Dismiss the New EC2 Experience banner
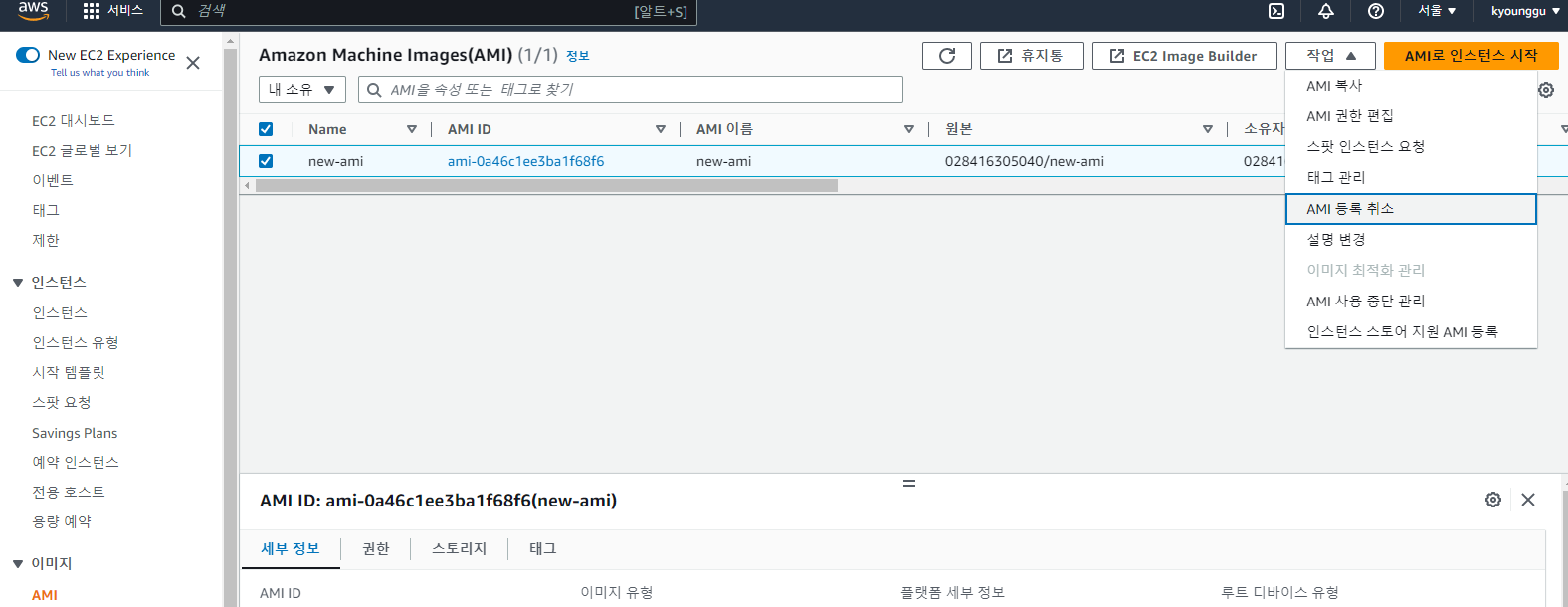Screen dimensions: 1568x607 point(193,63)
